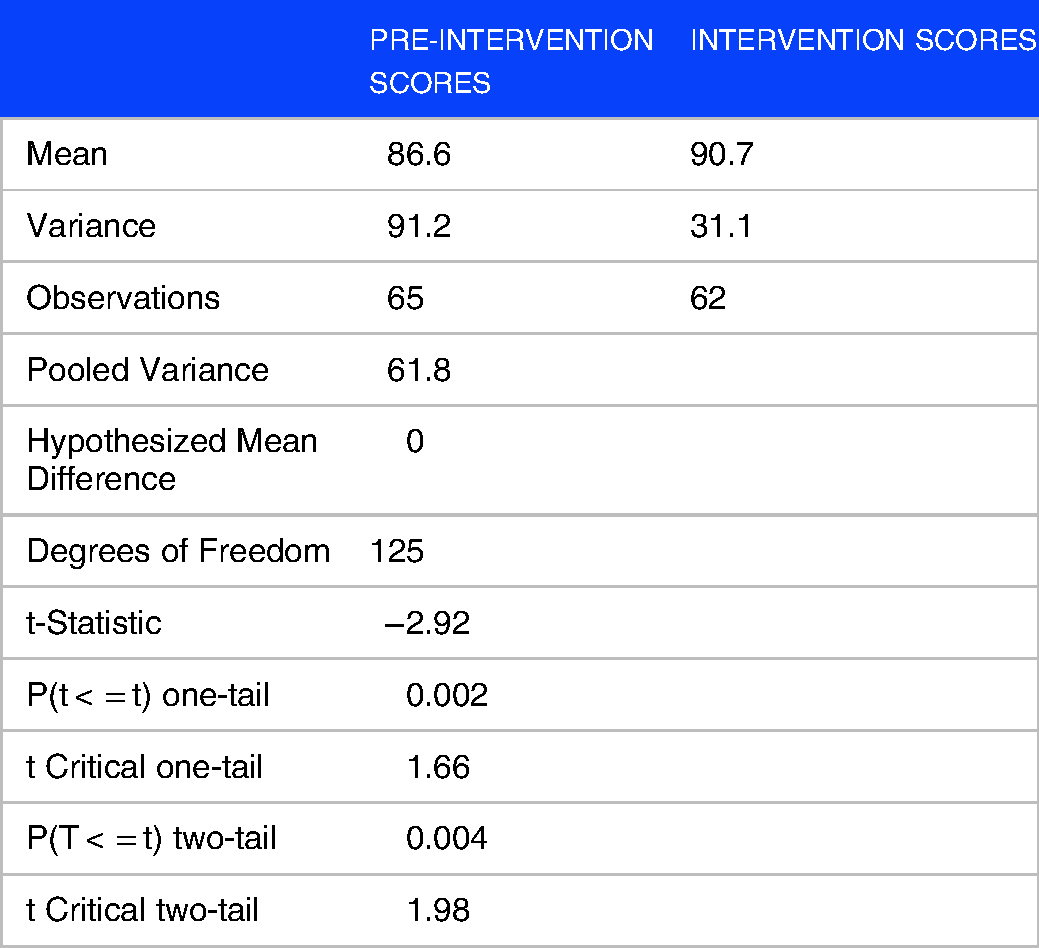Viewport: 1039px width, 948px height.
Task: Click the two-tail p-value 0.004
Action: pos(447,839)
